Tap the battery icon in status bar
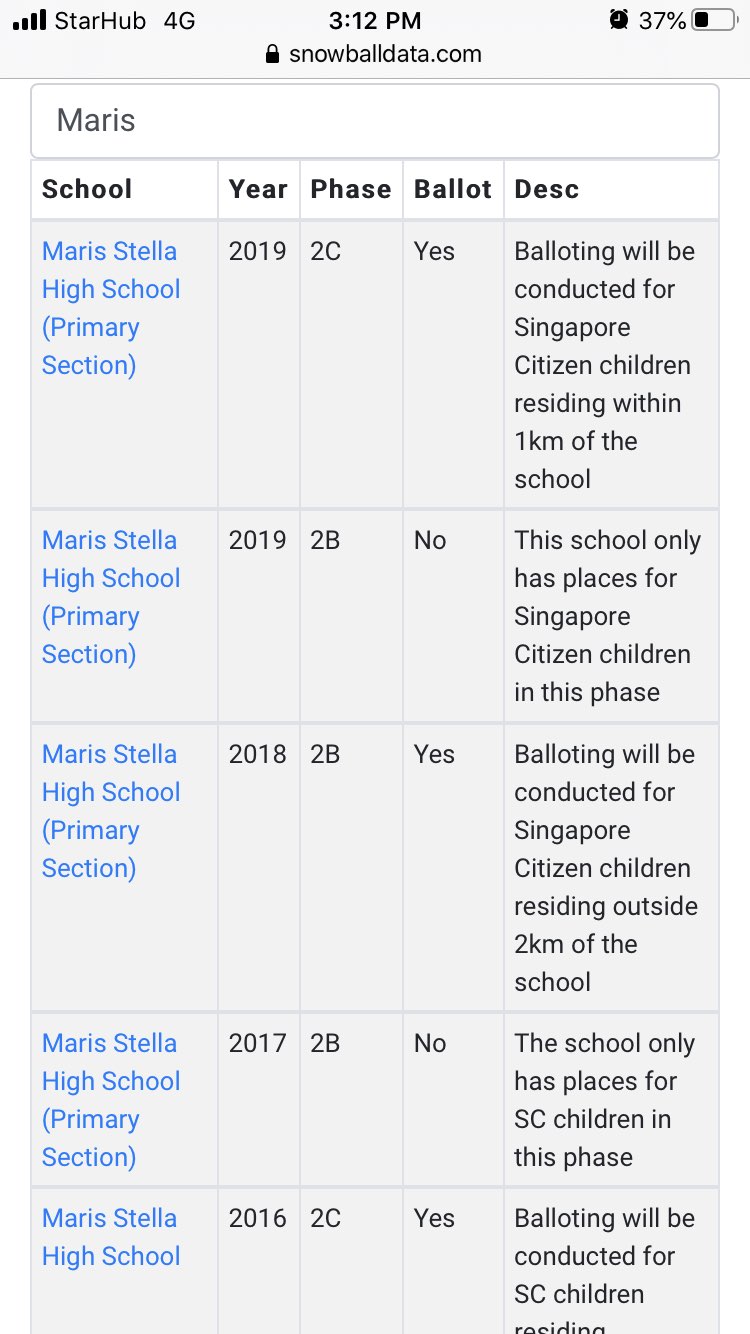The width and height of the screenshot is (750, 1334). click(714, 20)
